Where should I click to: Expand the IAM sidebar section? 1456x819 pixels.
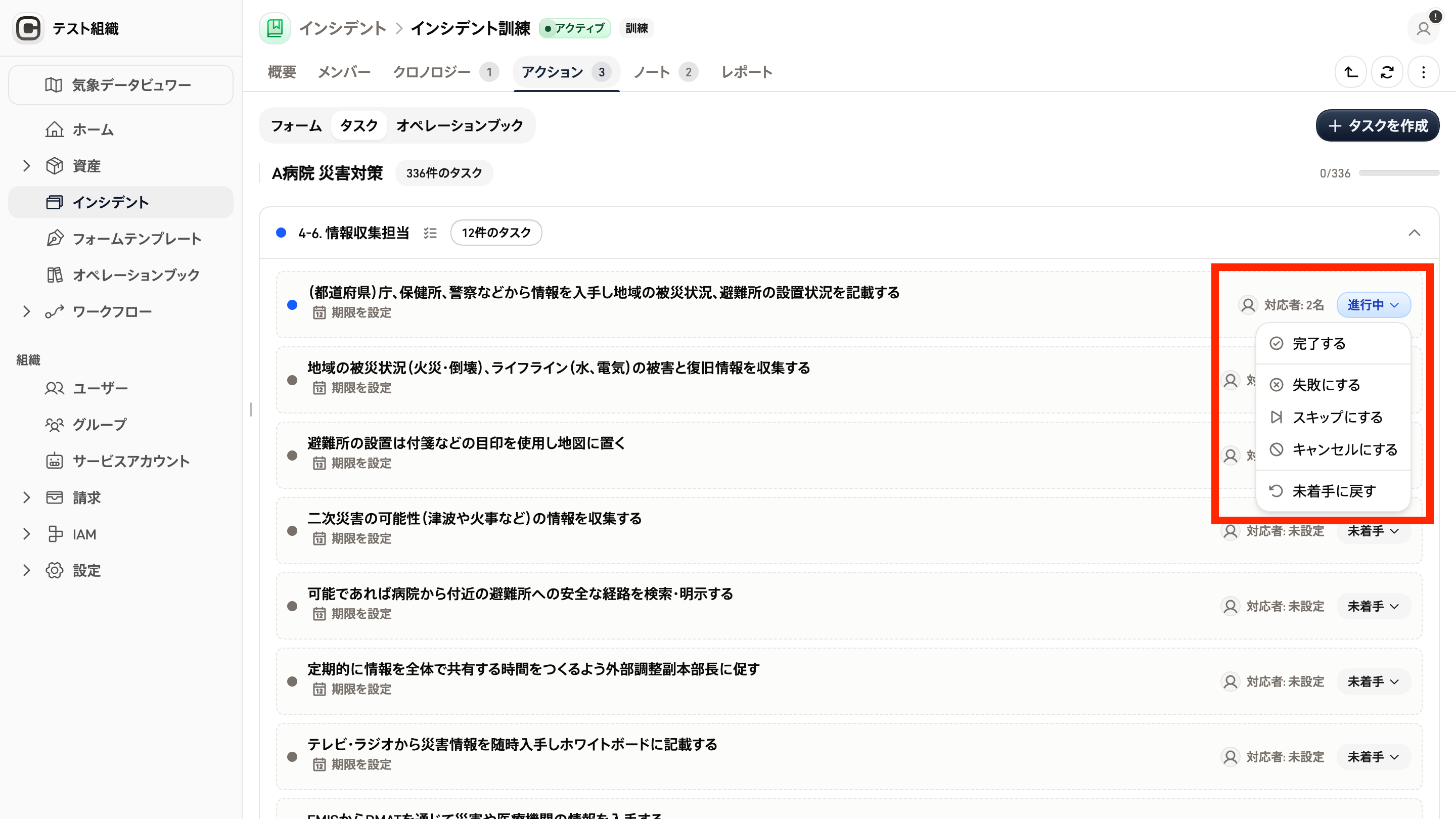(26, 534)
